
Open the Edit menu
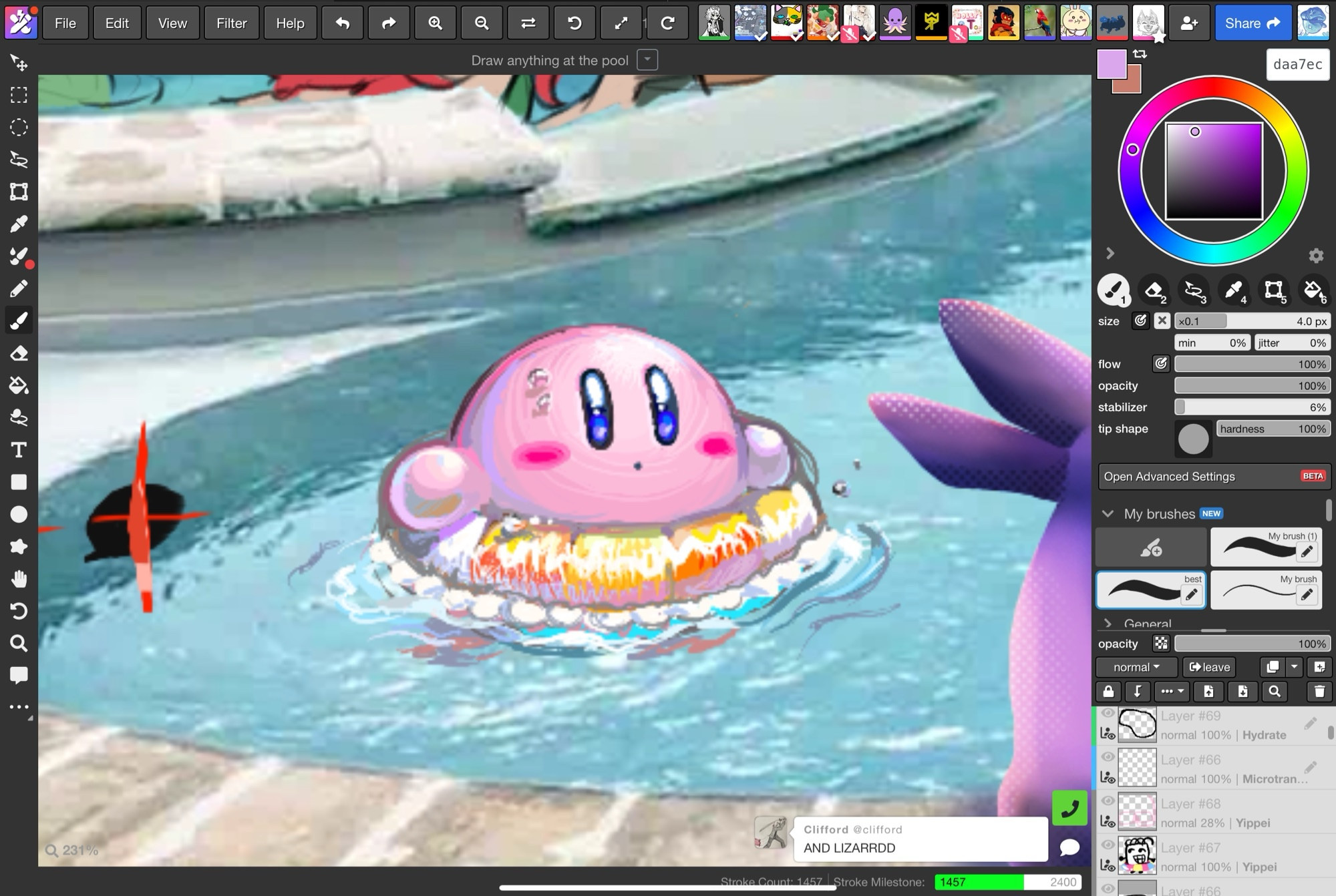(117, 23)
